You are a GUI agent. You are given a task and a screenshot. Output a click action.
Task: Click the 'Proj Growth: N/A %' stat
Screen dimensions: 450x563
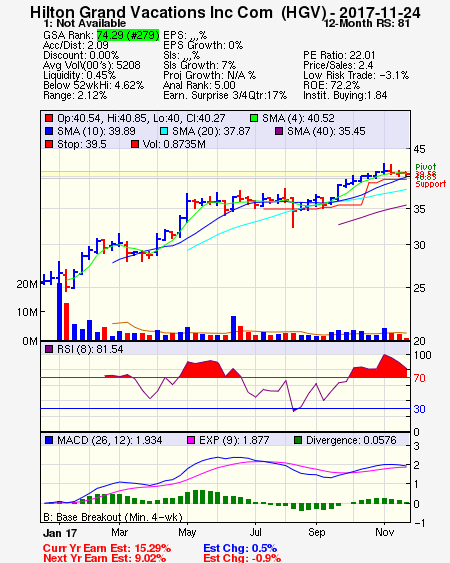tap(209, 75)
